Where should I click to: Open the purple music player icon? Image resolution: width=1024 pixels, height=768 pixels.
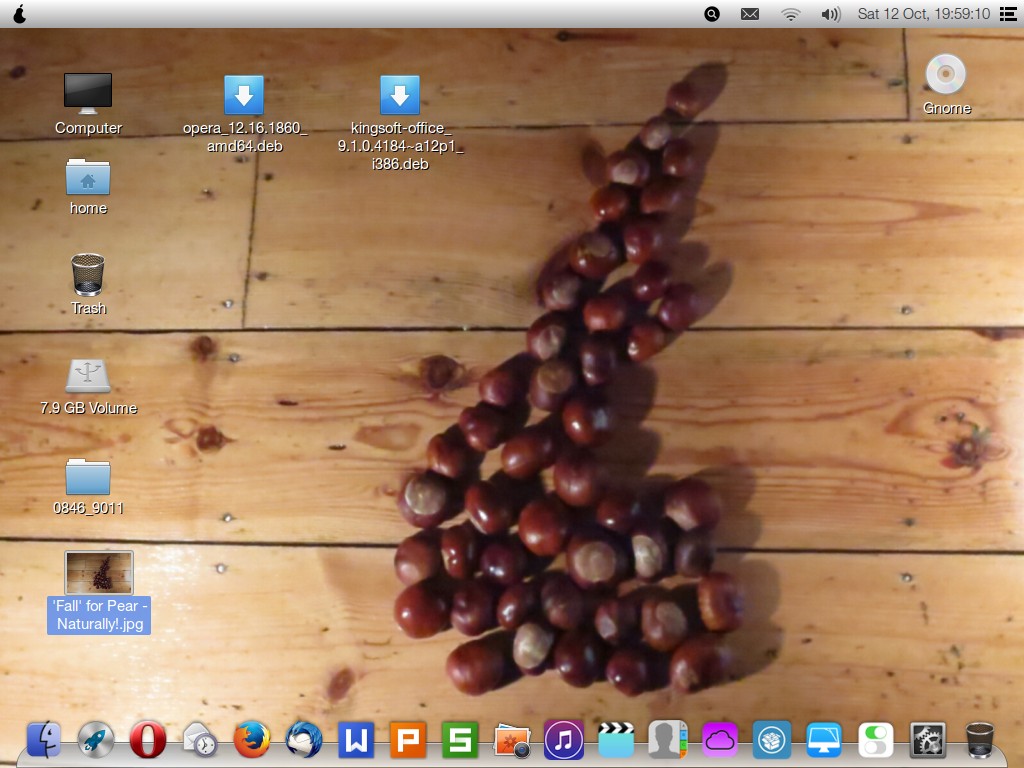(x=564, y=741)
